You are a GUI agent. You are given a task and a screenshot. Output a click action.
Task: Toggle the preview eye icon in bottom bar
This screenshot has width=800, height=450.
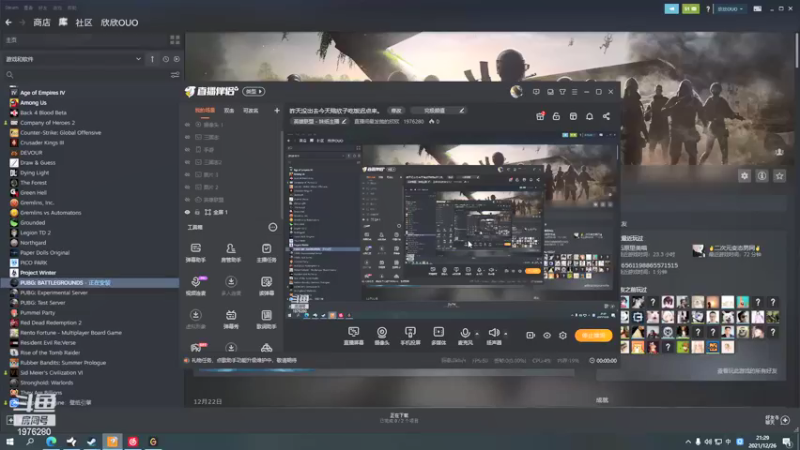547,335
